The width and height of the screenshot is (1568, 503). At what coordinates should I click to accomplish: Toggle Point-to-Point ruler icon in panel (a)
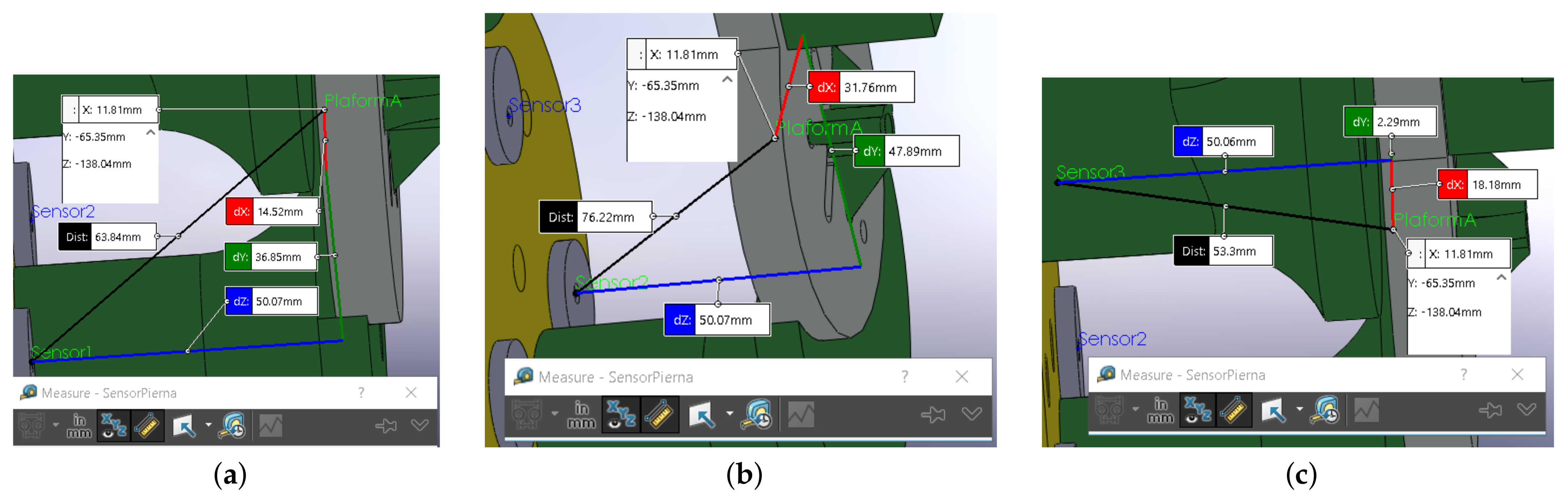(147, 426)
